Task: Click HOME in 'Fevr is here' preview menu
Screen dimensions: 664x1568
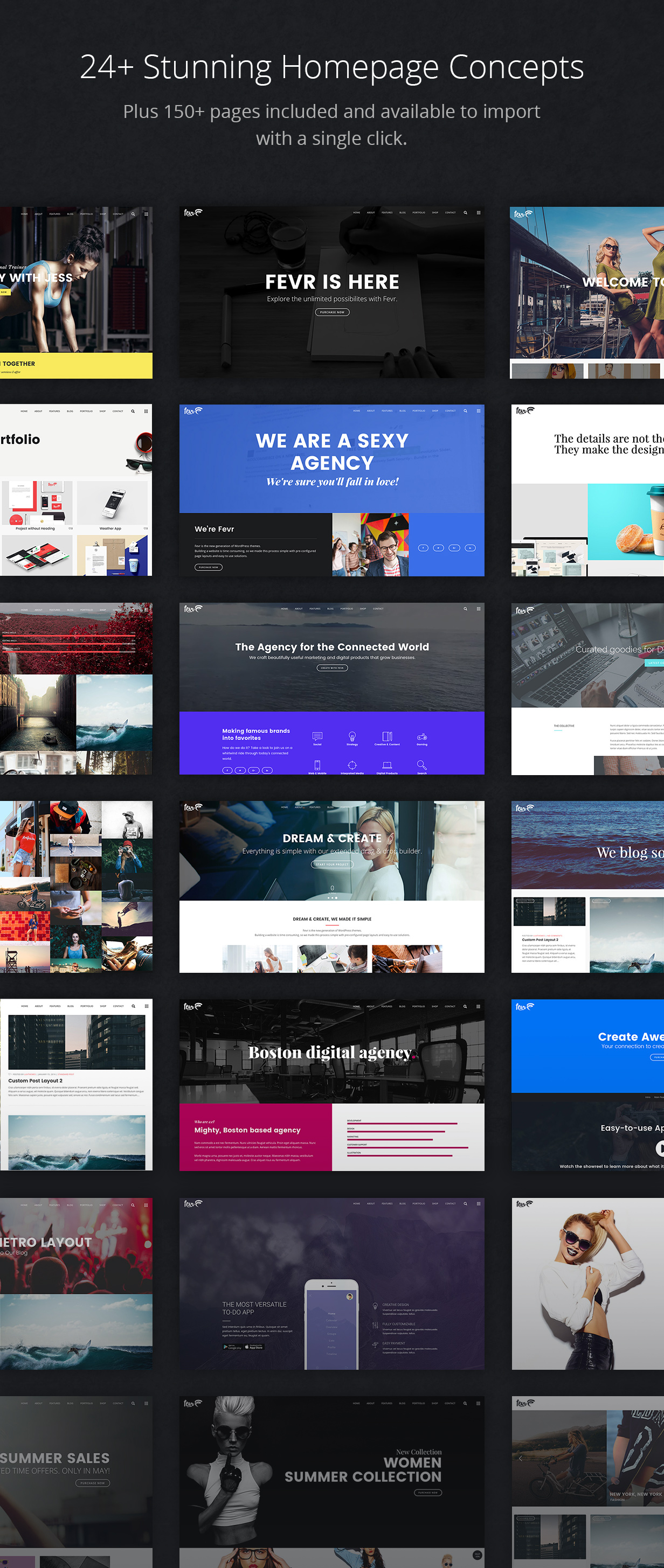Action: [x=356, y=212]
